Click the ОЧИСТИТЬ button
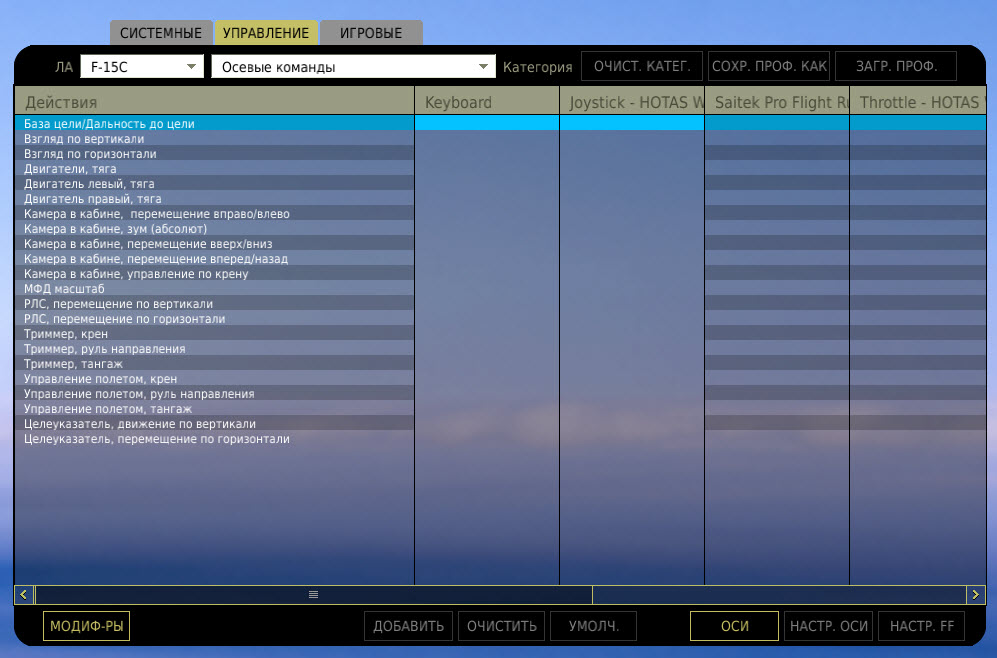 pos(502,626)
